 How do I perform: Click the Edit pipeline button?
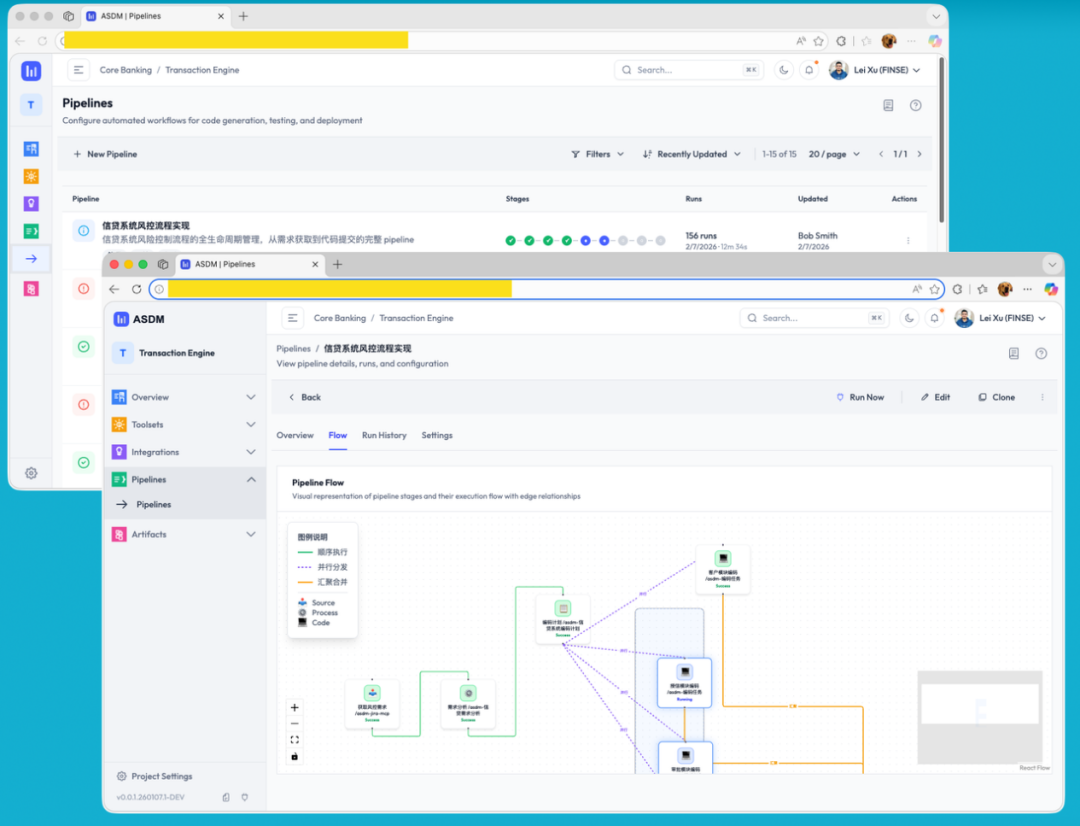tap(935, 397)
